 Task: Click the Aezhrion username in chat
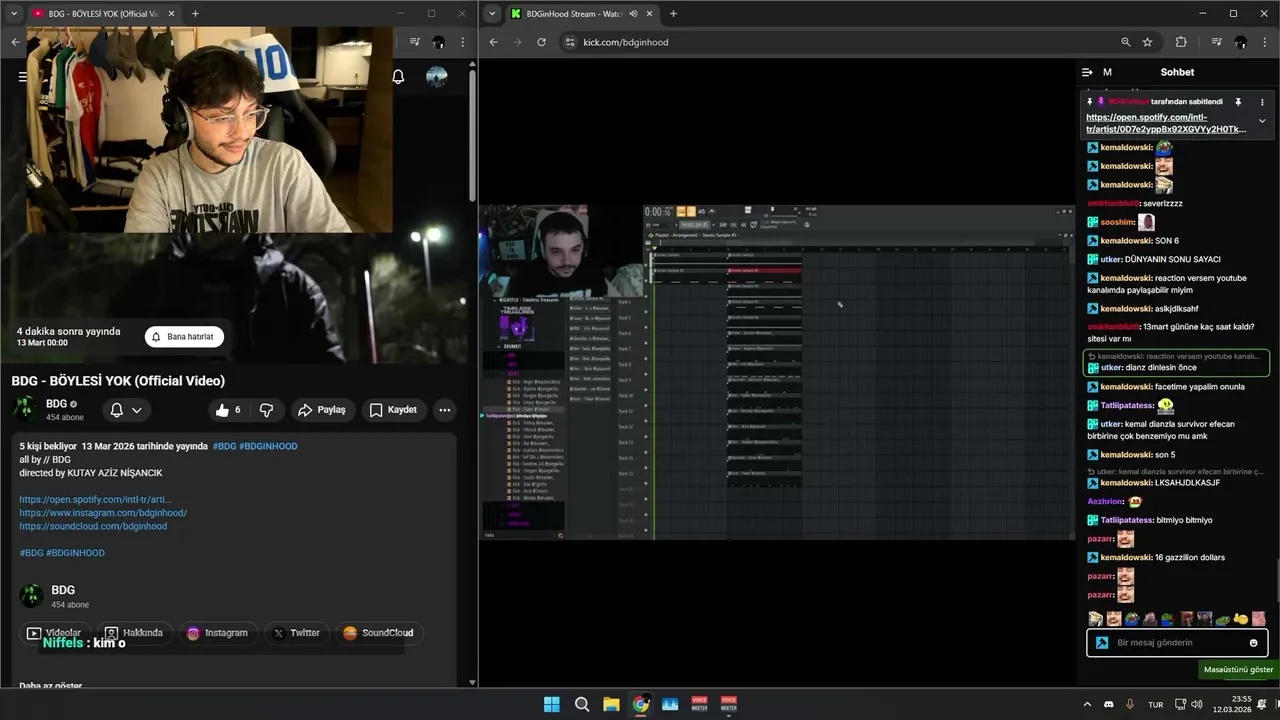pyautogui.click(x=1105, y=501)
